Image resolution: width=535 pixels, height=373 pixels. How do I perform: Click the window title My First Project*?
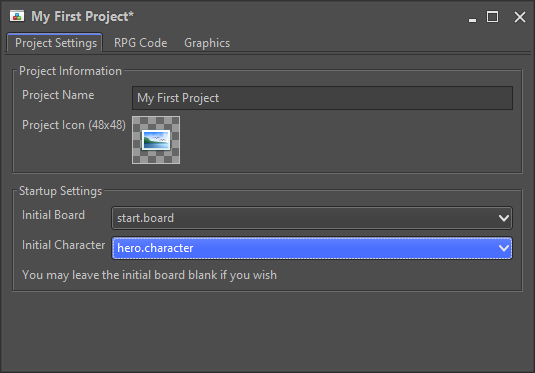pyautogui.click(x=83, y=16)
